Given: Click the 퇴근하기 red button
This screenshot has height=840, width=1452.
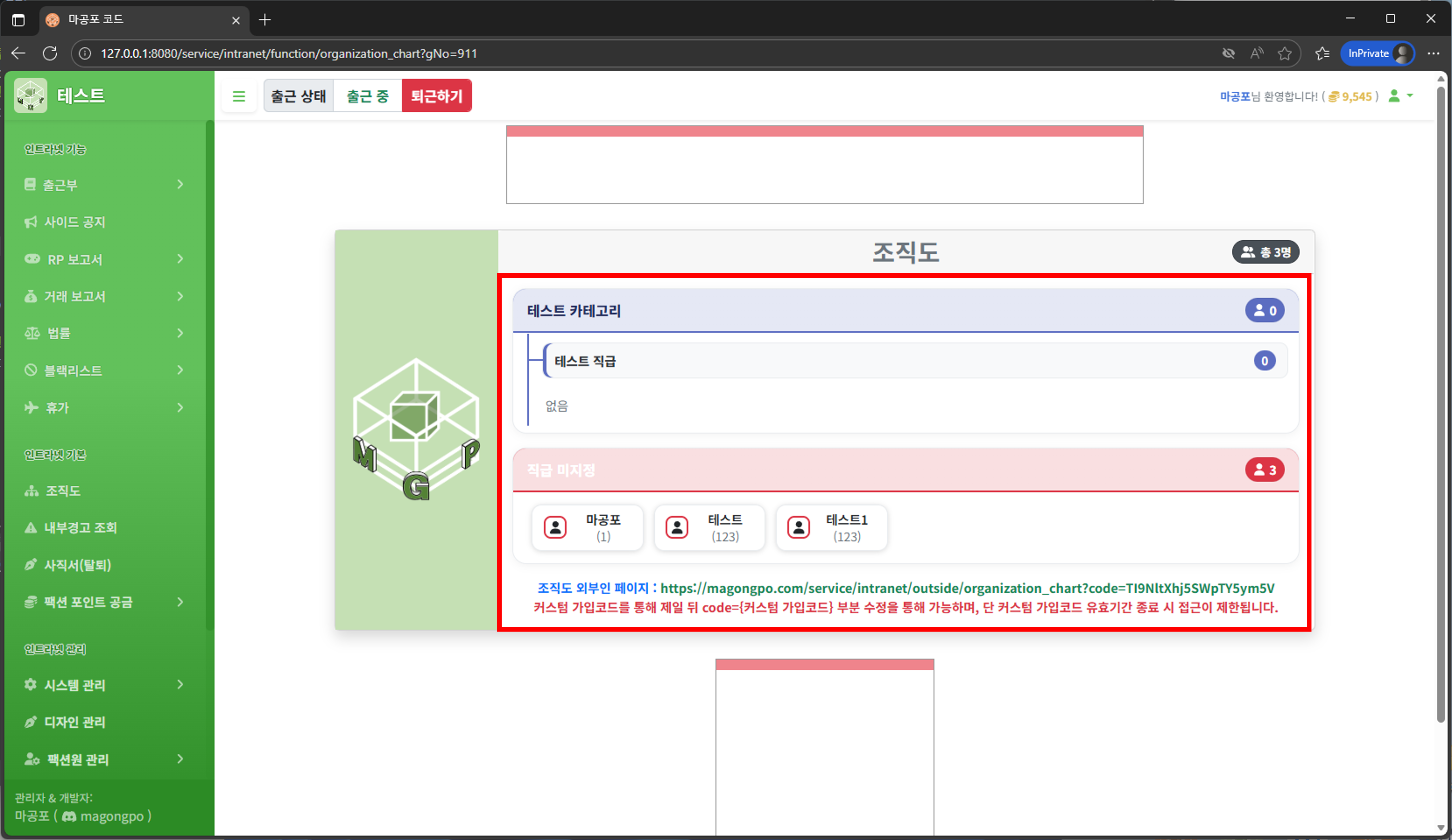Looking at the screenshot, I should coord(436,96).
